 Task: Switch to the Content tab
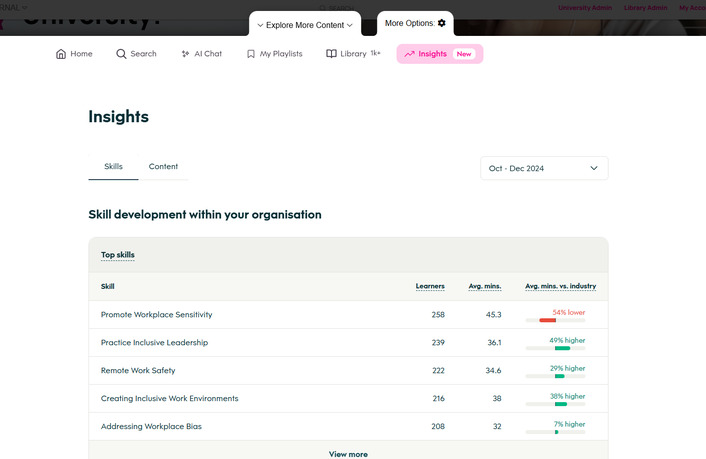pyautogui.click(x=163, y=167)
